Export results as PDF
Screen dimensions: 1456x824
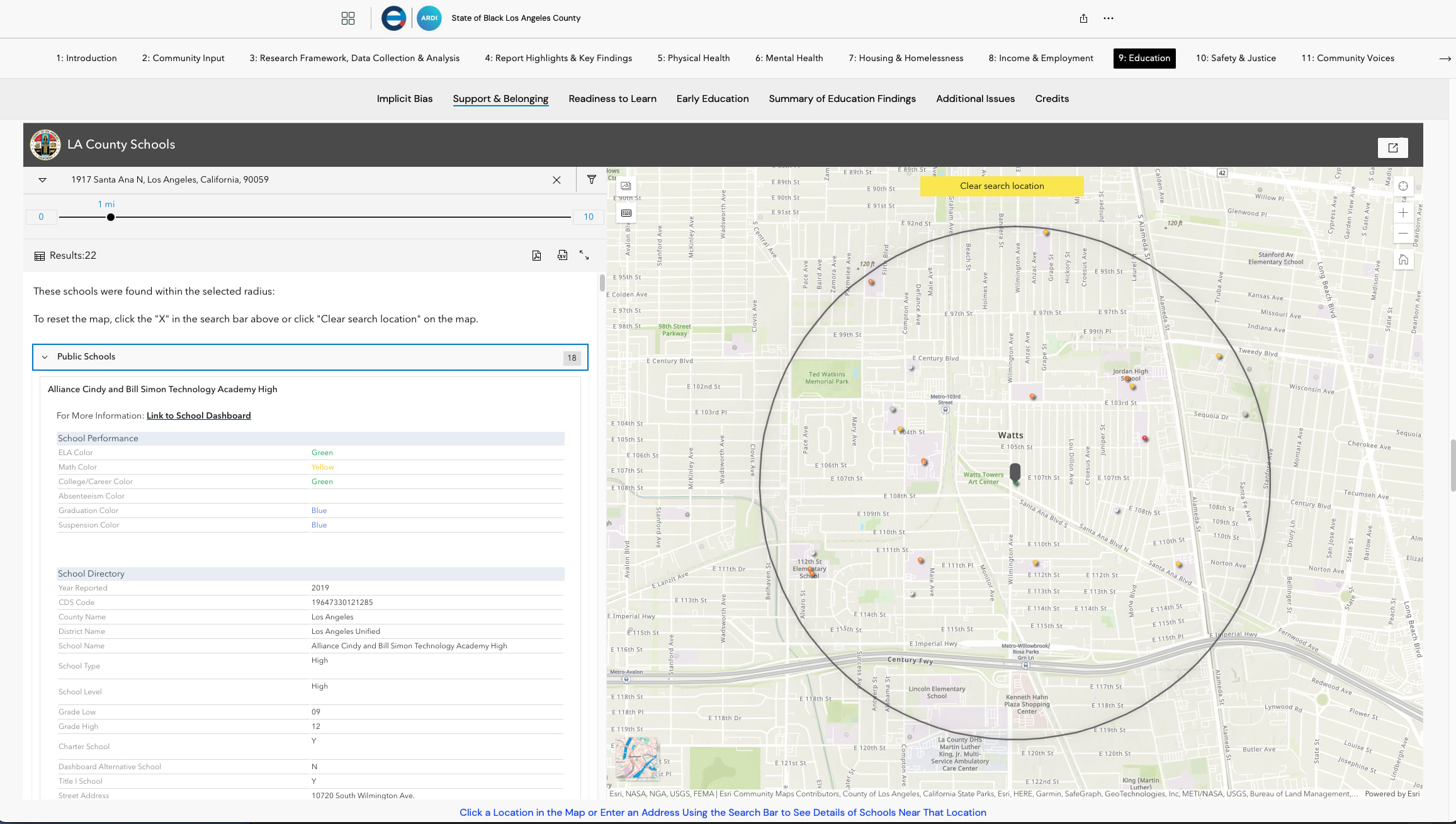[536, 256]
